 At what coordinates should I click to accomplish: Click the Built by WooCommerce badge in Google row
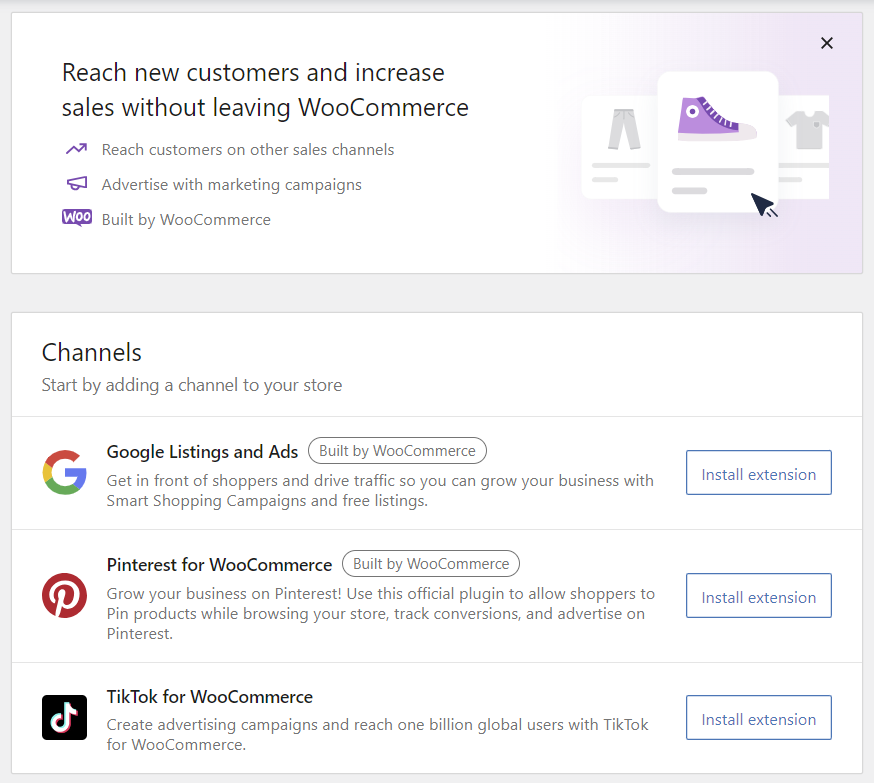[x=396, y=450]
